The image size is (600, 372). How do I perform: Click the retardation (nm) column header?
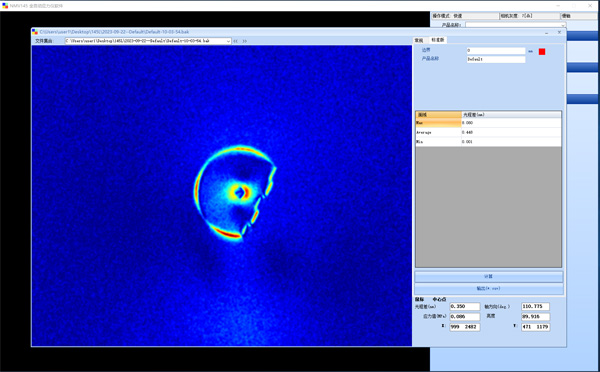[511, 115]
